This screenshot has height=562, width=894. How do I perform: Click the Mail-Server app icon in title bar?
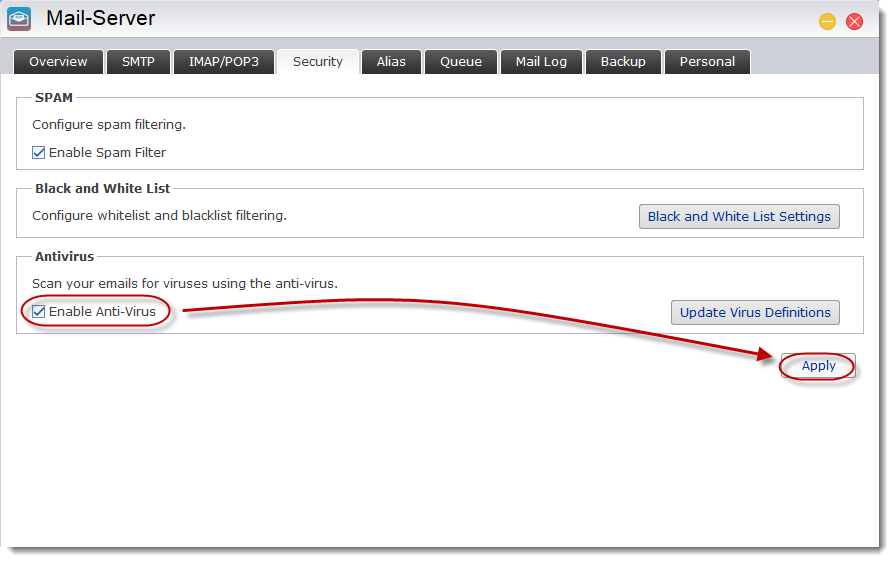coord(20,19)
